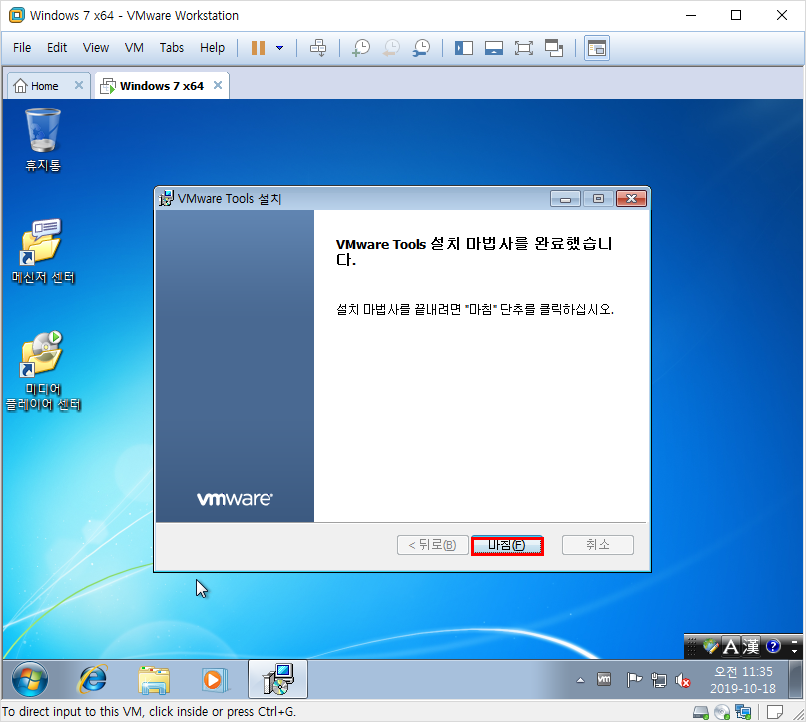Click the 취소 cancel button
The image size is (806, 722).
click(x=598, y=545)
